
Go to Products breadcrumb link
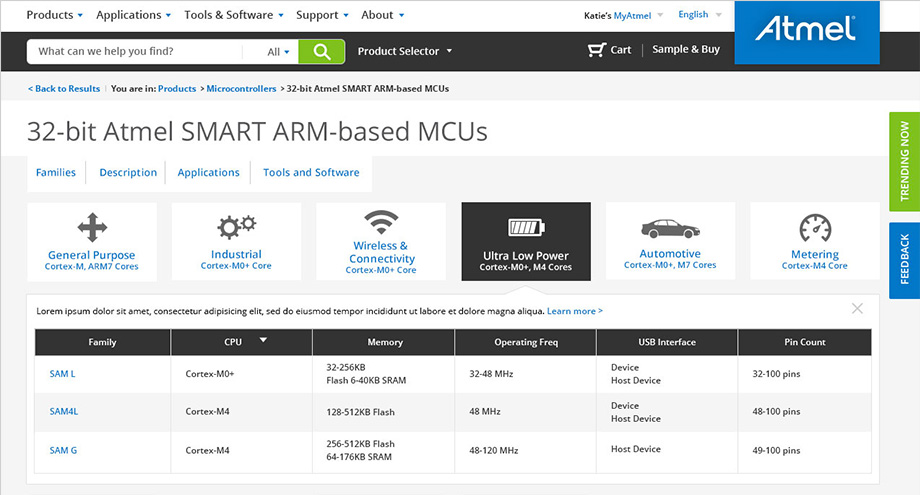177,89
